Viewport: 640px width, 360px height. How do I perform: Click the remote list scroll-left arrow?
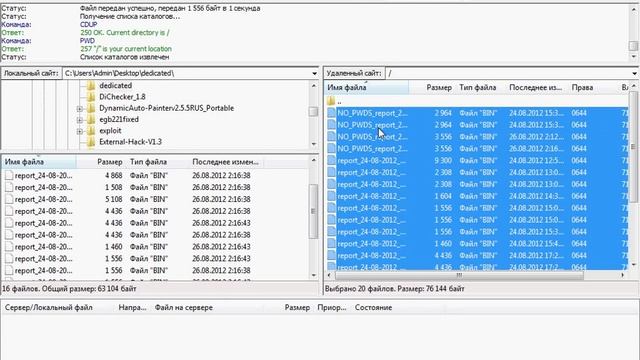(329, 276)
